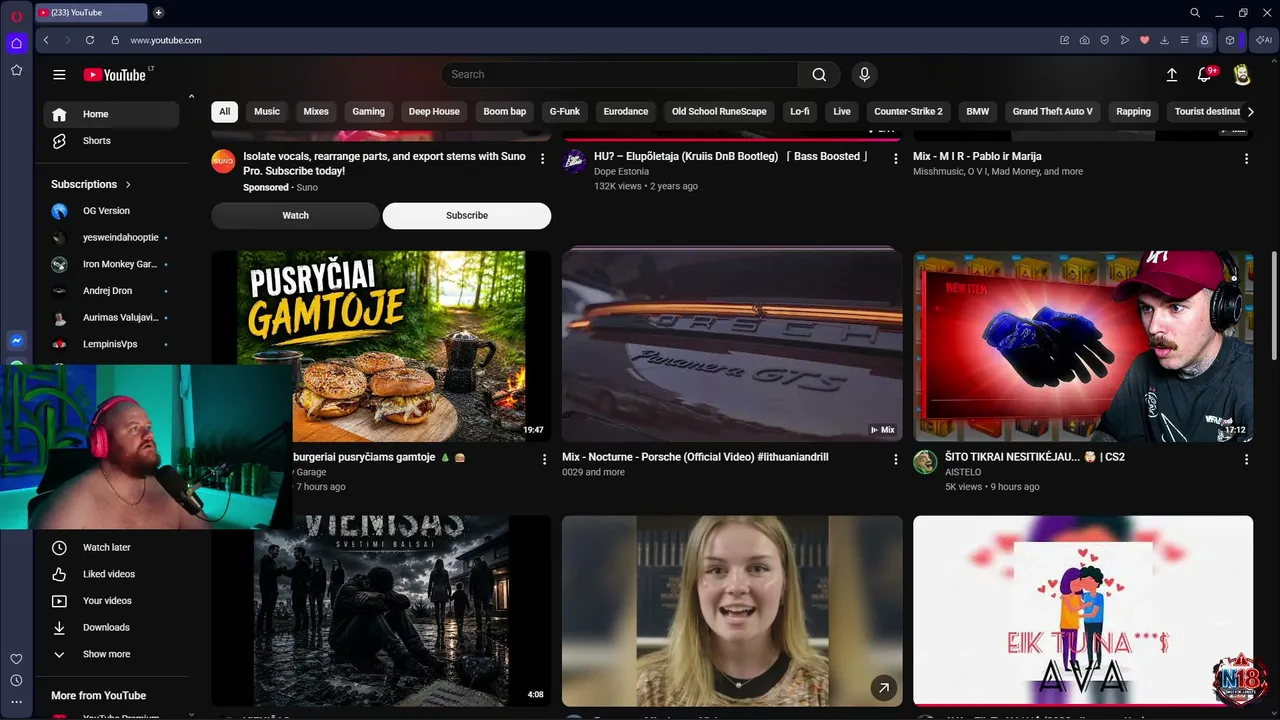
Task: Open the browser downloads panel
Action: click(x=1165, y=40)
